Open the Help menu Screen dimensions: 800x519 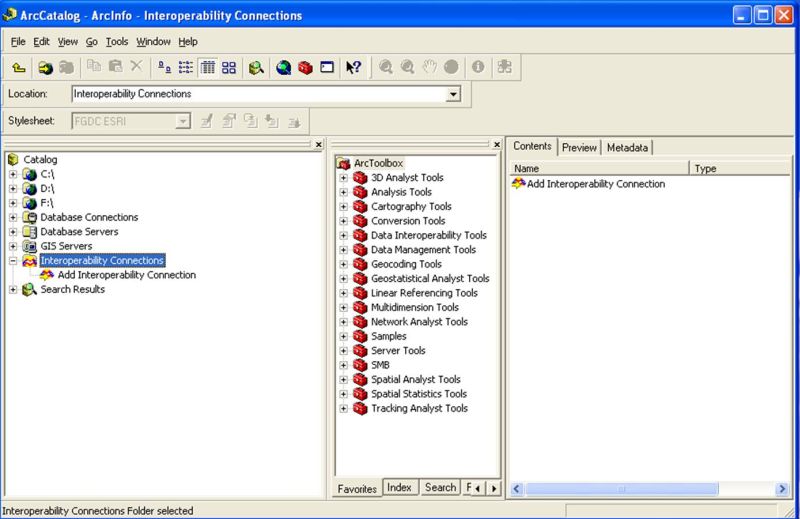point(188,42)
